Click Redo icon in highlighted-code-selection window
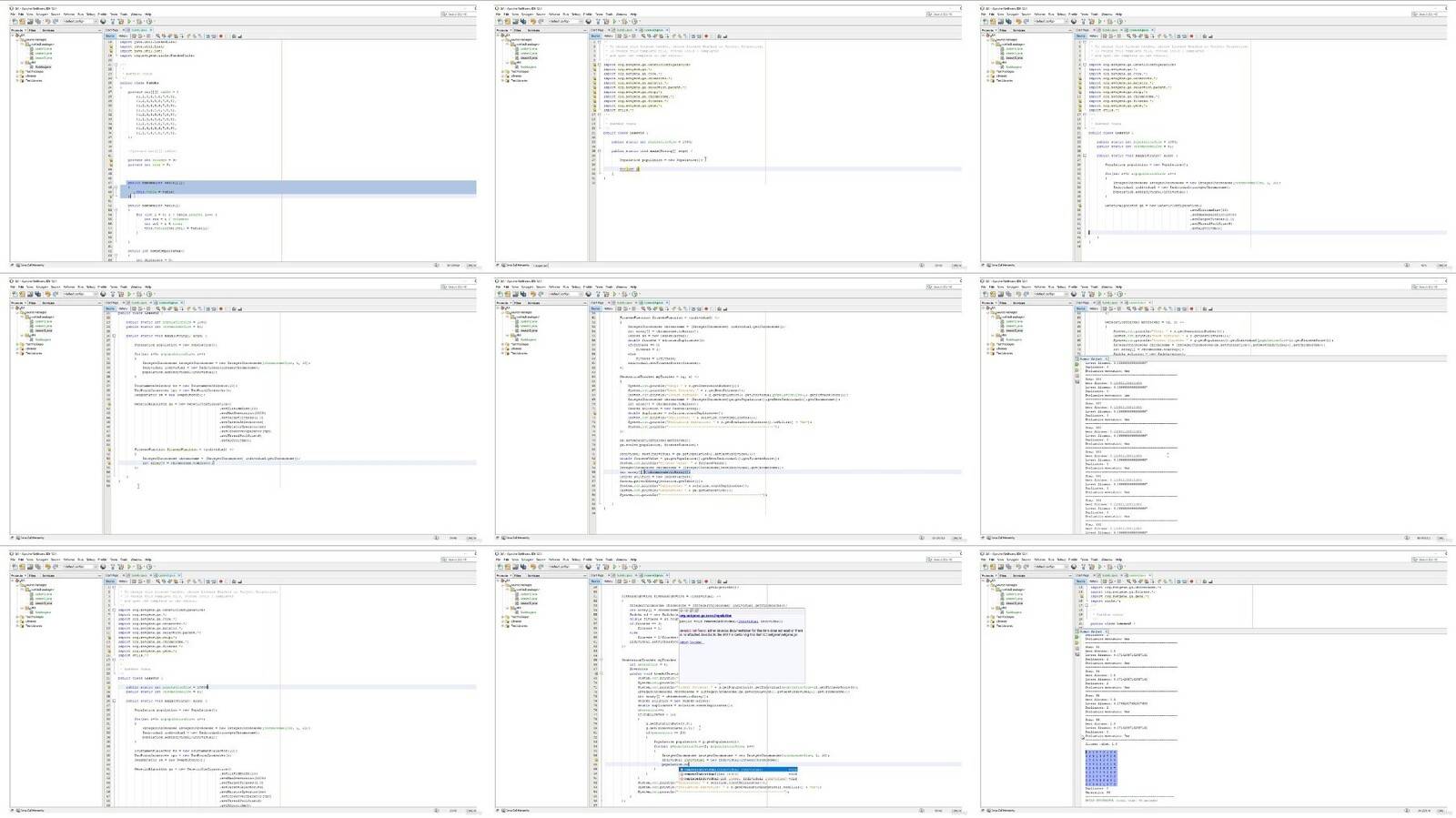The width and height of the screenshot is (1456, 818). (x=56, y=21)
